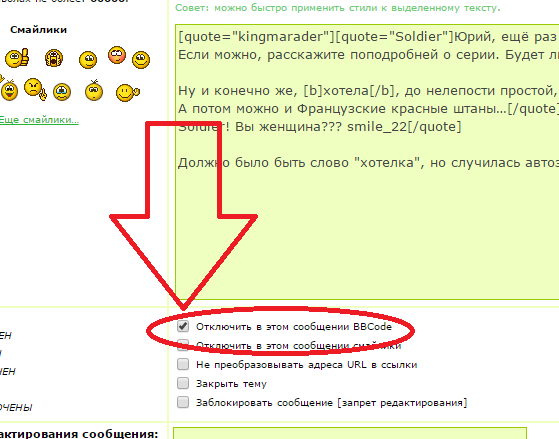Open the Еще смайлики link

pos(39,120)
